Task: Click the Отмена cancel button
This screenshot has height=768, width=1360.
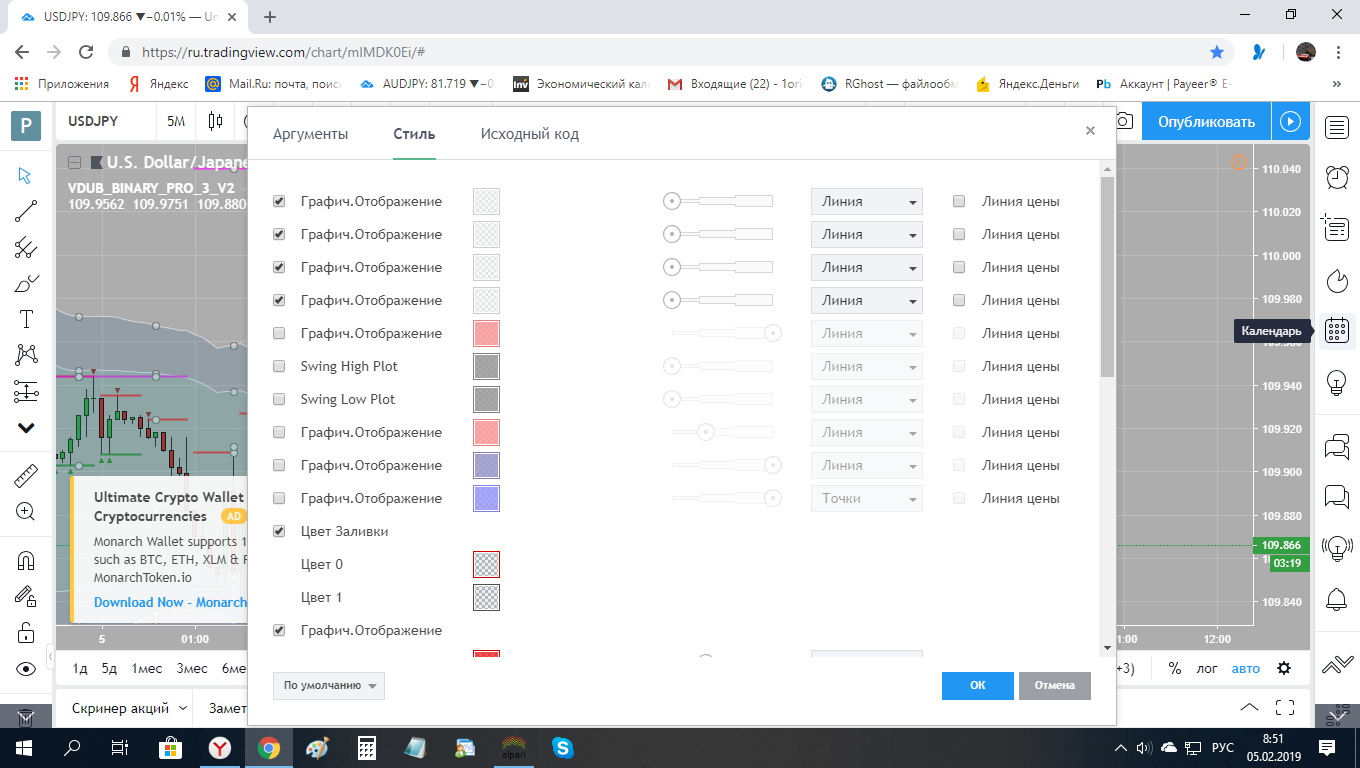Action: click(x=1055, y=685)
